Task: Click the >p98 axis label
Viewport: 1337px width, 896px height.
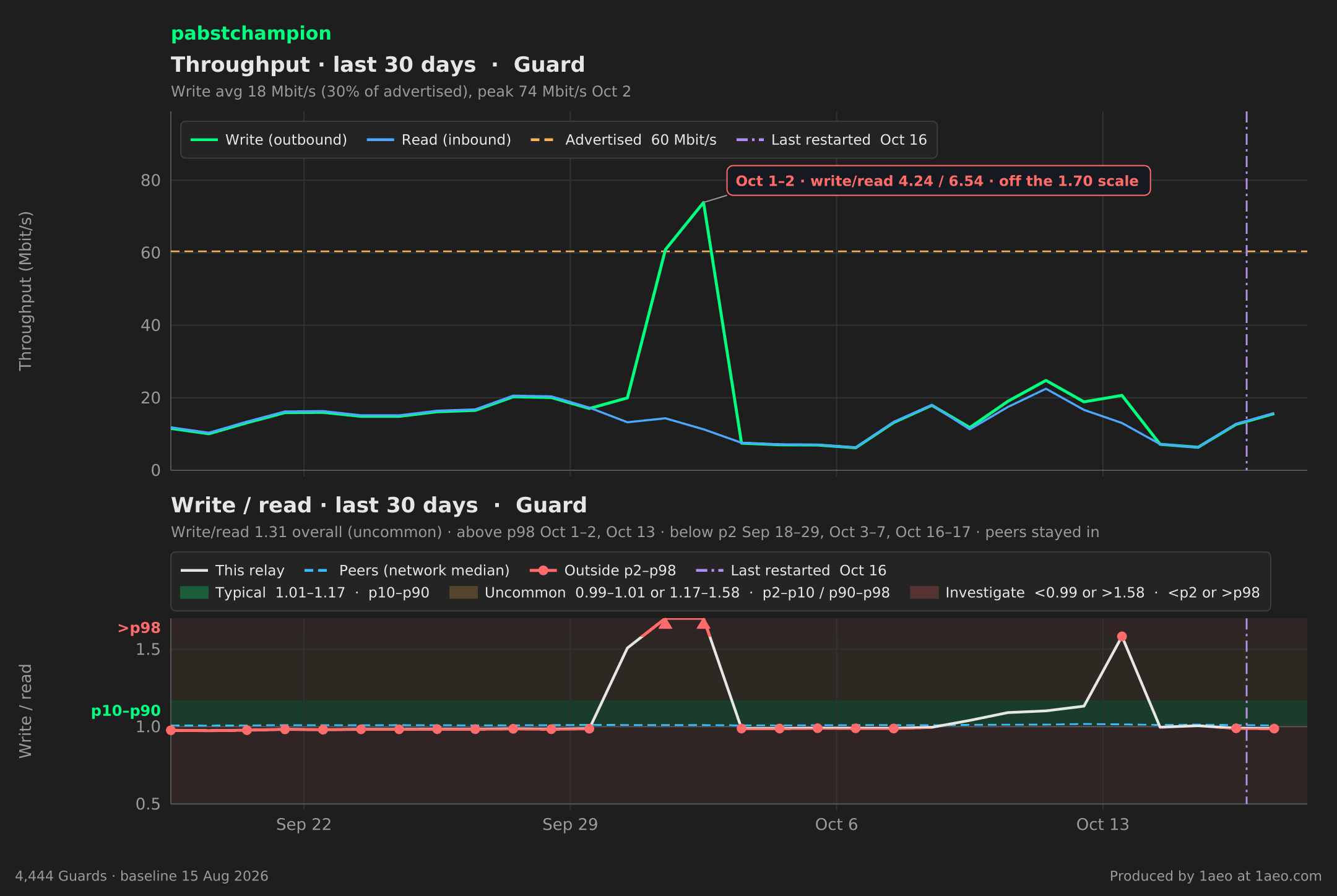Action: [x=139, y=628]
